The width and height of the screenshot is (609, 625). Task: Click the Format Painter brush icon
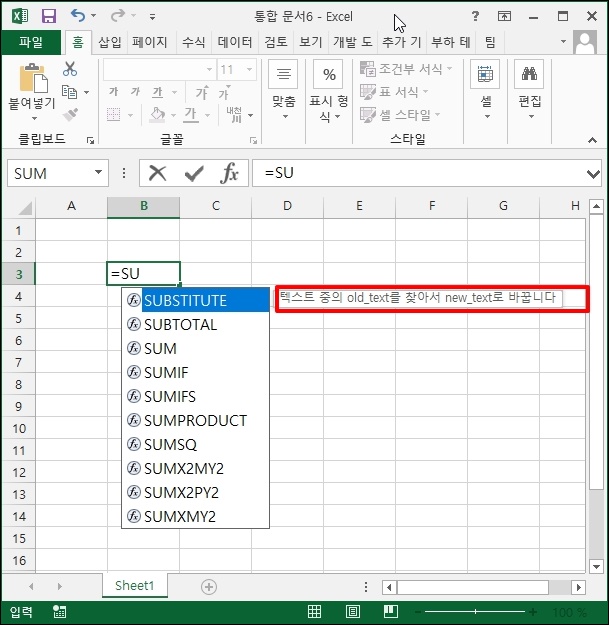70,115
